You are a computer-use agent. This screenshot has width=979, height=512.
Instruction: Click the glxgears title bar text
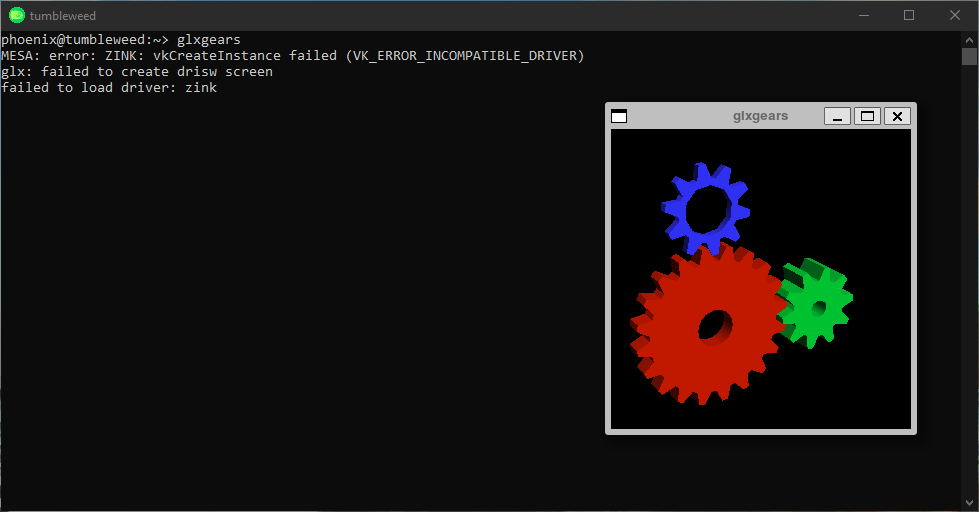[760, 116]
